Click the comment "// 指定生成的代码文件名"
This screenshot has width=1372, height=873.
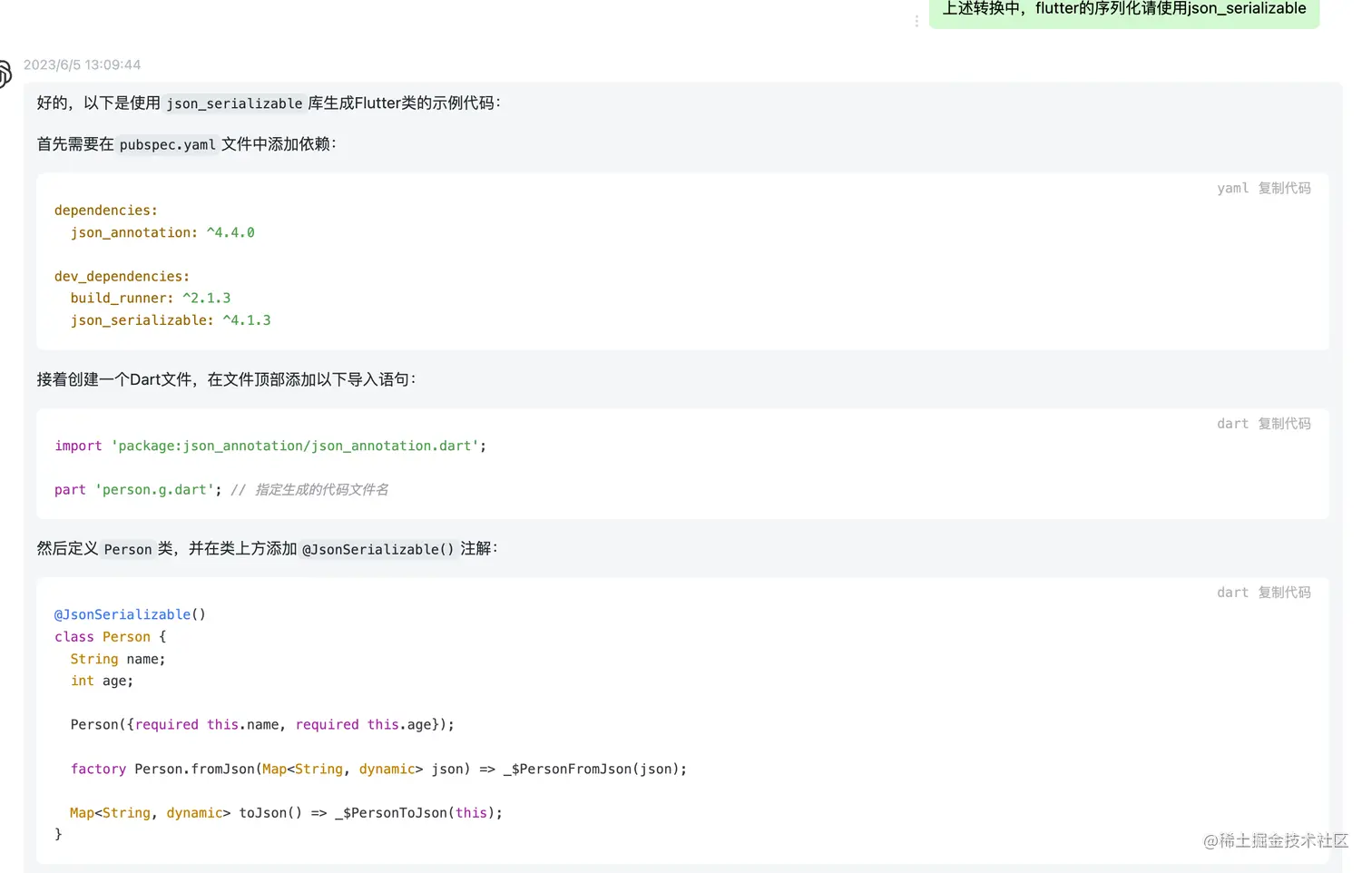(x=309, y=489)
